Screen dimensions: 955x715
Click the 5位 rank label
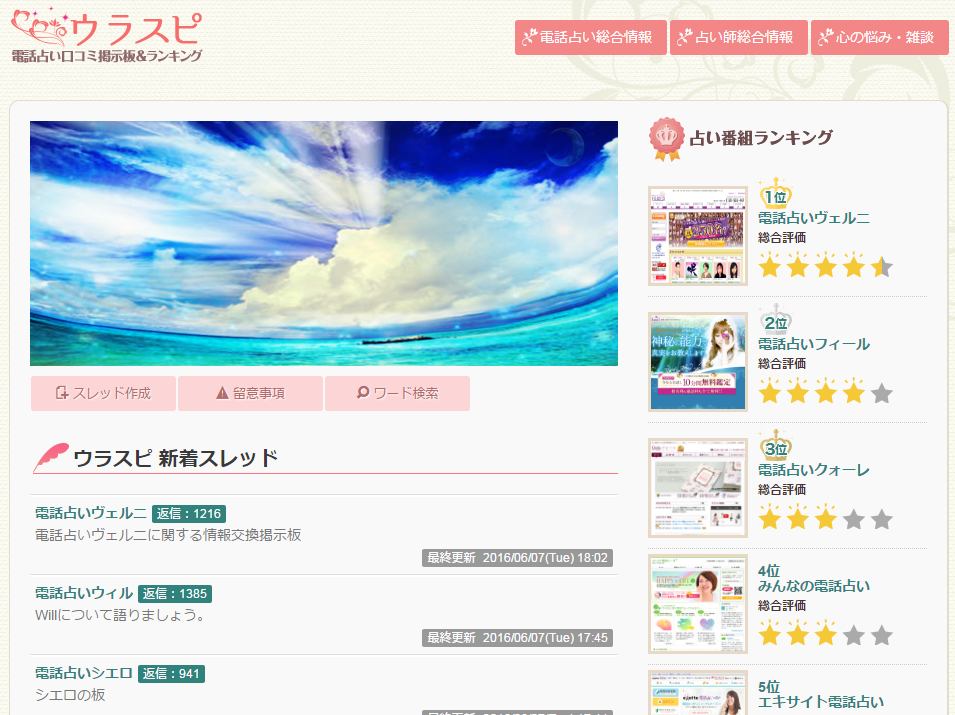coord(769,686)
